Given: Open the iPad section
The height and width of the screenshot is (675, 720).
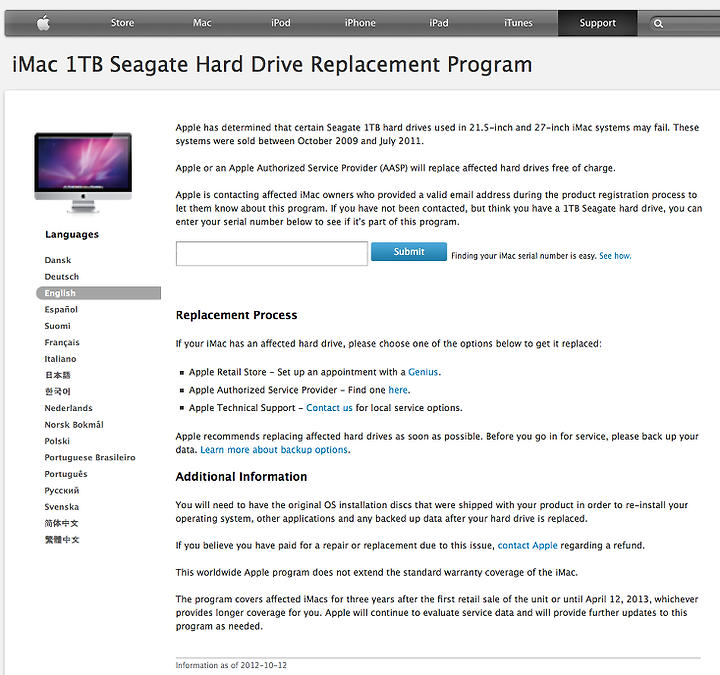Looking at the screenshot, I should 439,22.
